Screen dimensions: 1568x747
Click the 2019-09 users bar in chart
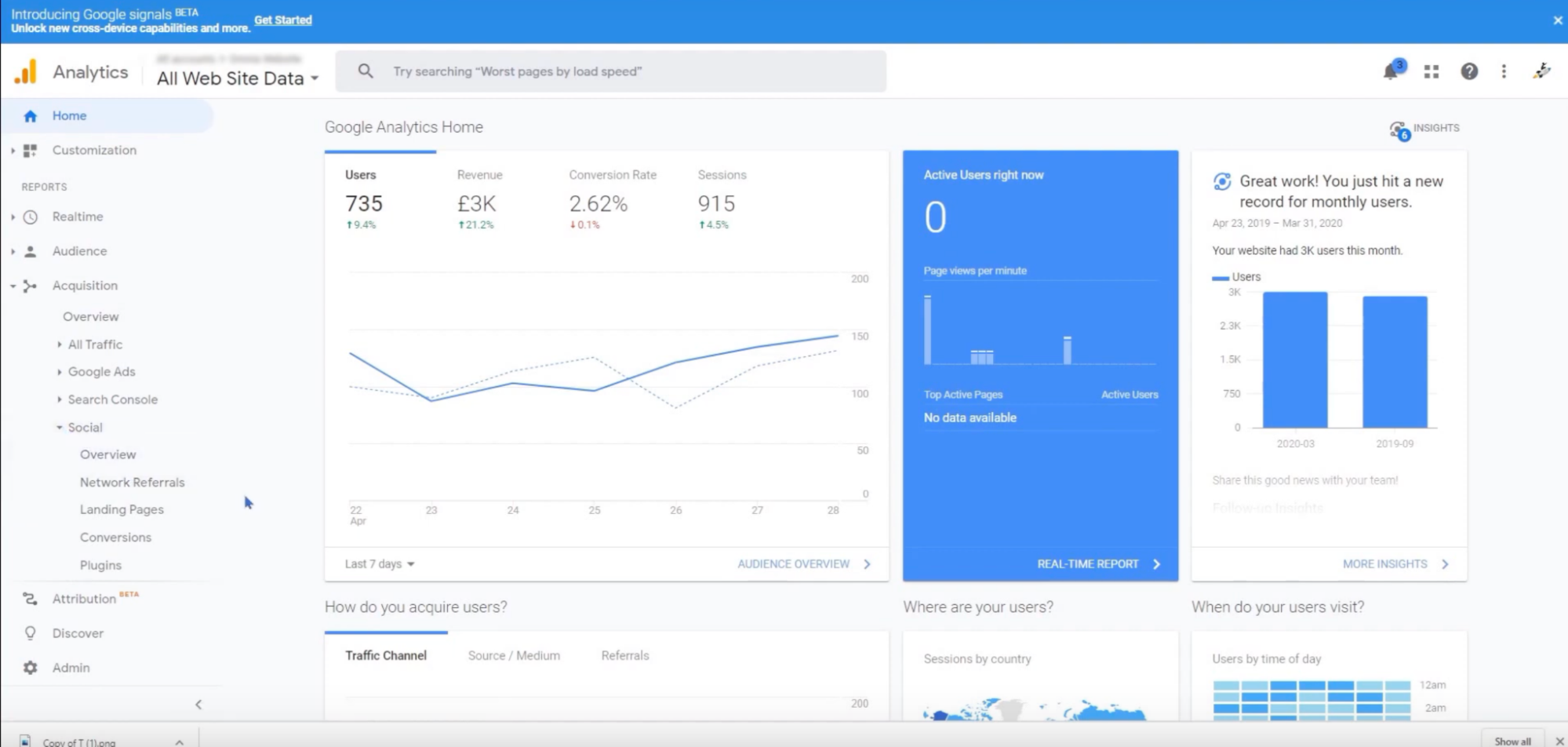pos(1395,363)
